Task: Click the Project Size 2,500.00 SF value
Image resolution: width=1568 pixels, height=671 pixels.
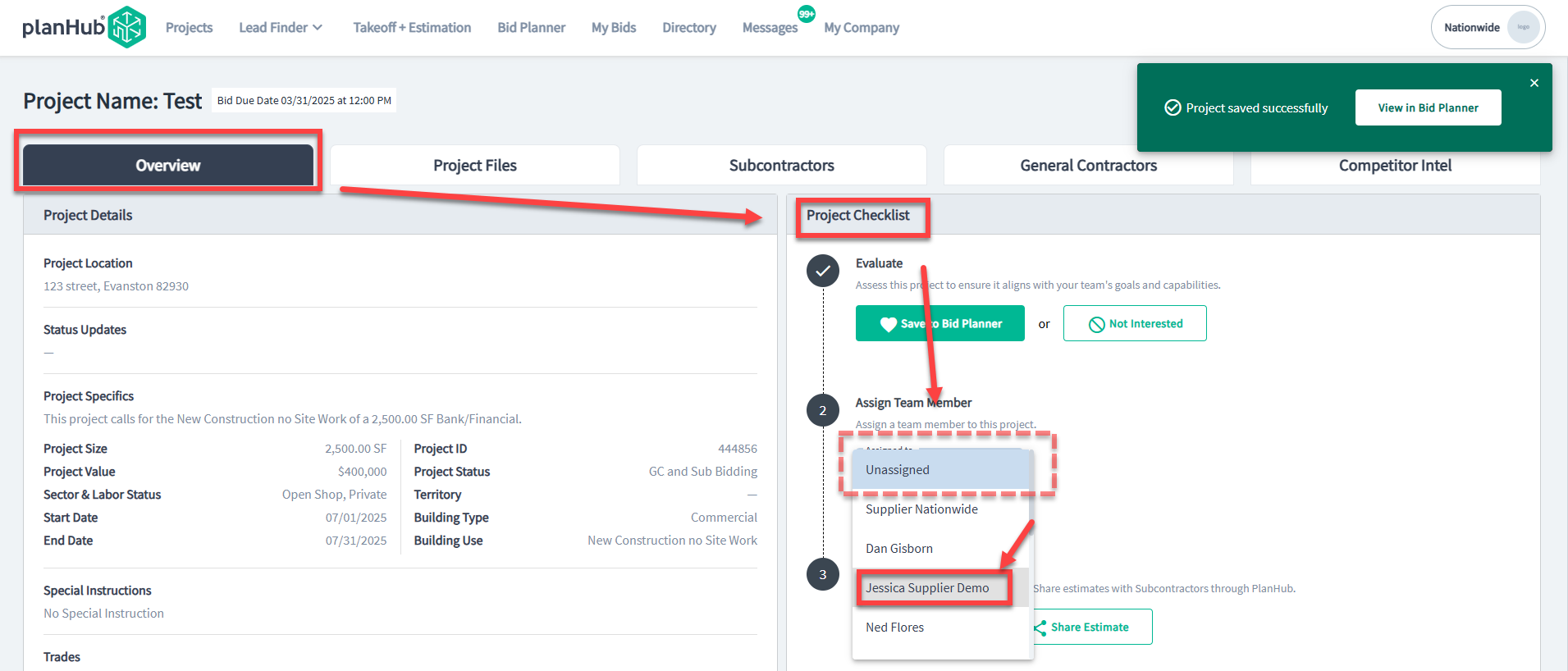Action: [x=355, y=449]
